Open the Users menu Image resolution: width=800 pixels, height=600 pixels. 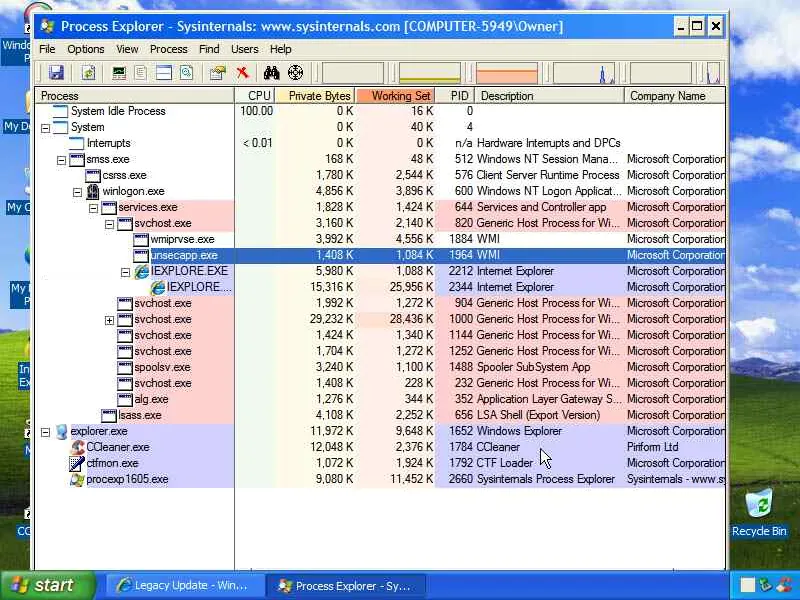244,49
